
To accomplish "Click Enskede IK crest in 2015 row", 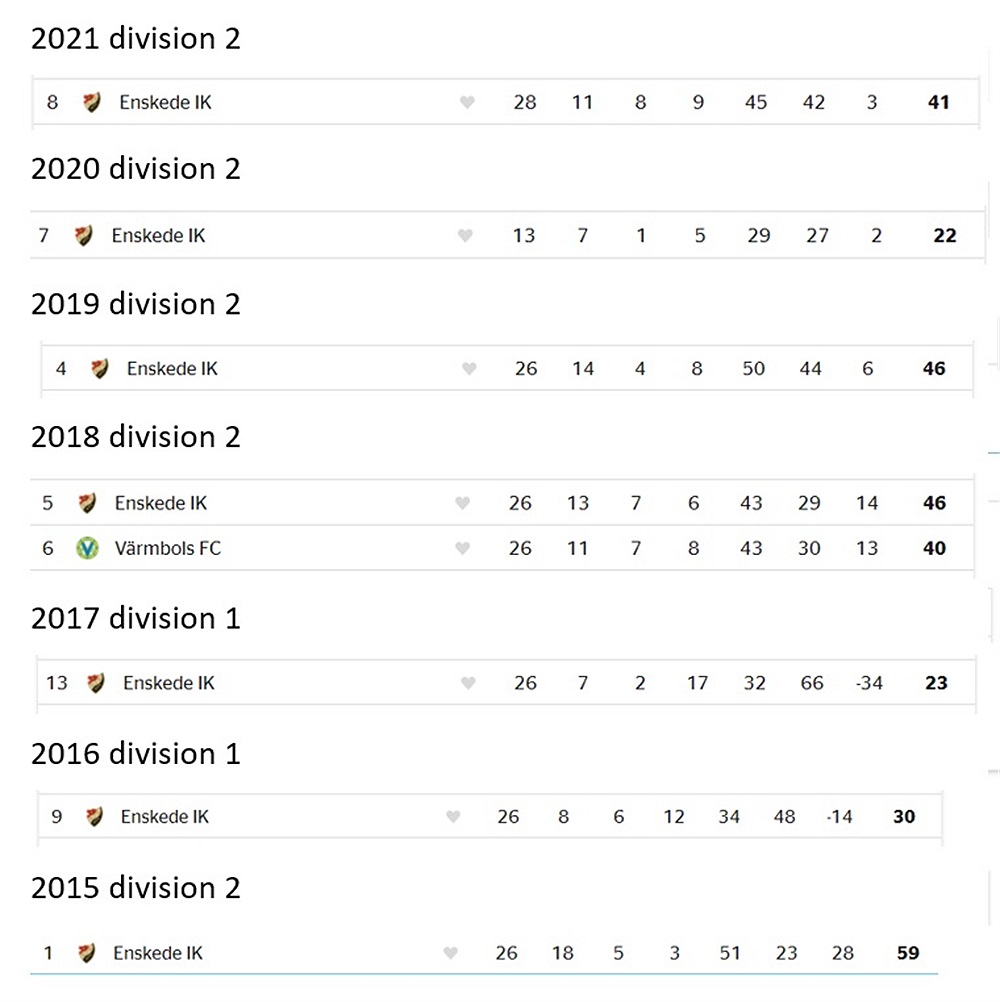I will 86,953.
